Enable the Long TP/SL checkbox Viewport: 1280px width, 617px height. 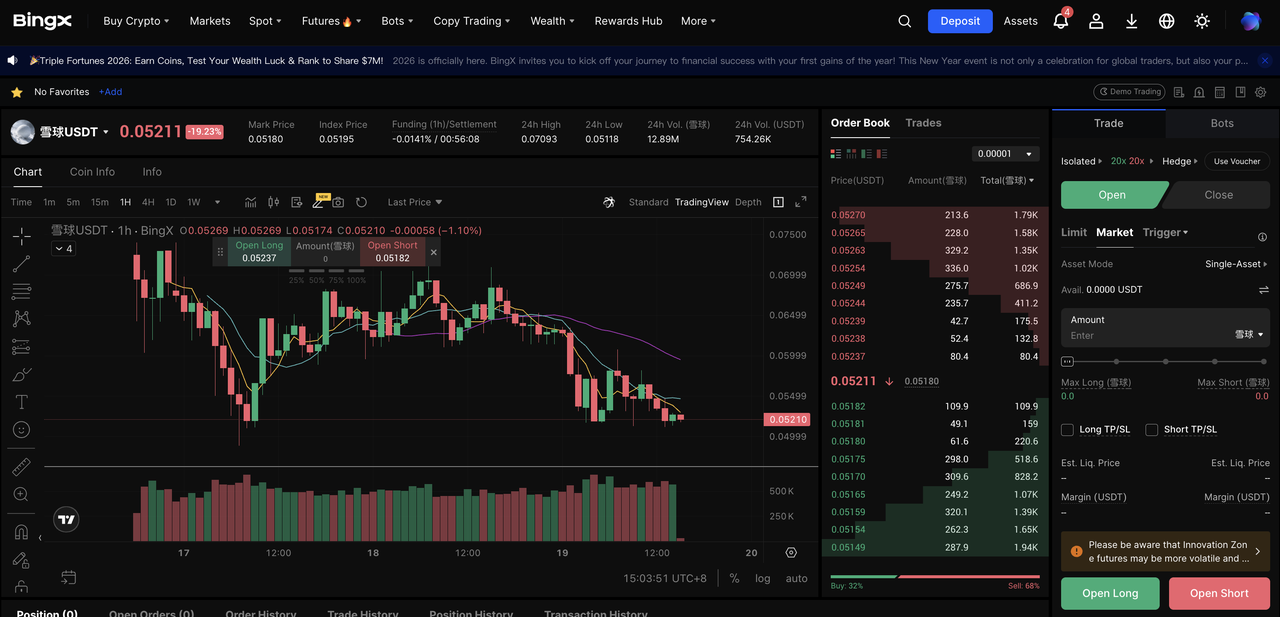tap(1068, 430)
